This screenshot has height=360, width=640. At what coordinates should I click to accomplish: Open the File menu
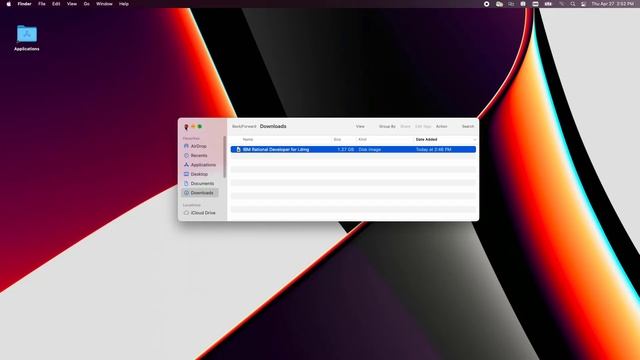click(x=42, y=4)
